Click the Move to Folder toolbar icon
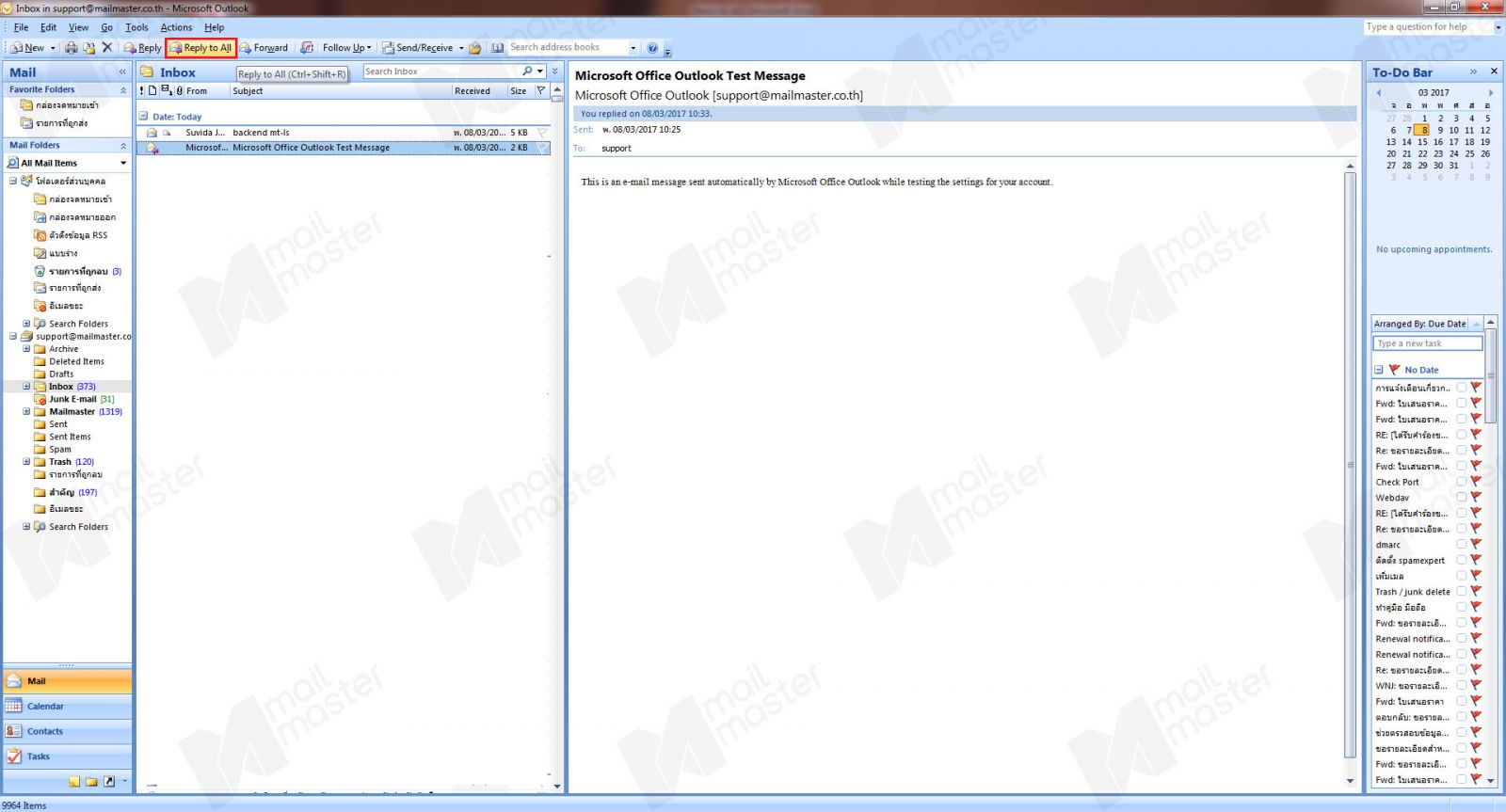Image resolution: width=1506 pixels, height=812 pixels. (x=89, y=47)
